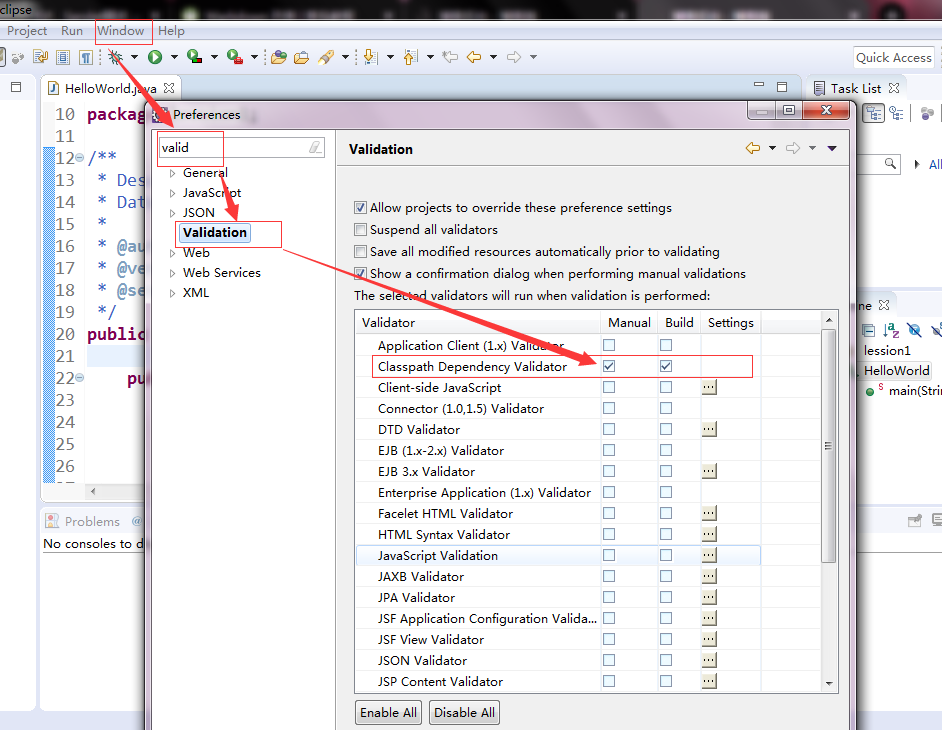Open the Help menu
Viewport: 942px width, 730px height.
point(171,31)
